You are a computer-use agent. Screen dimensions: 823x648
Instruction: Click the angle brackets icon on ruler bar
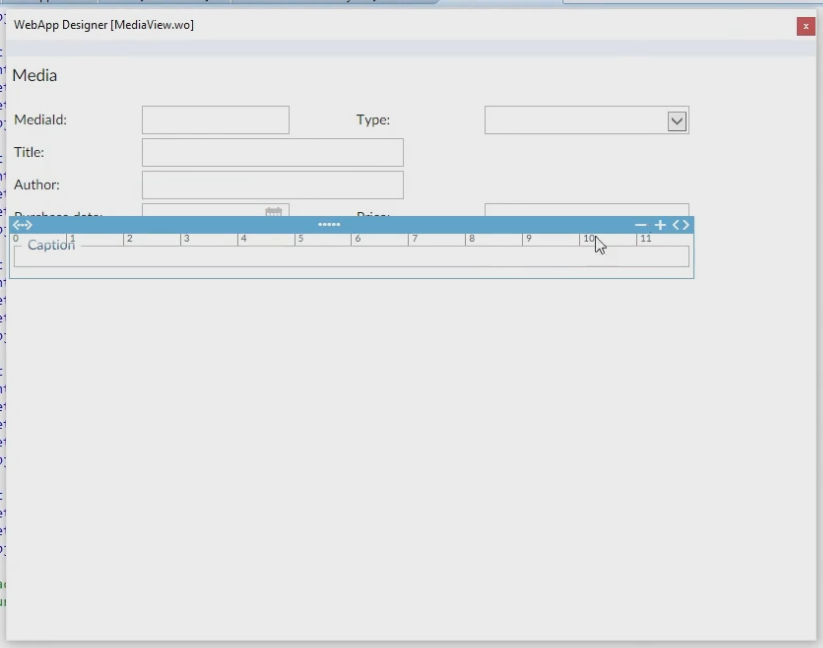click(681, 225)
